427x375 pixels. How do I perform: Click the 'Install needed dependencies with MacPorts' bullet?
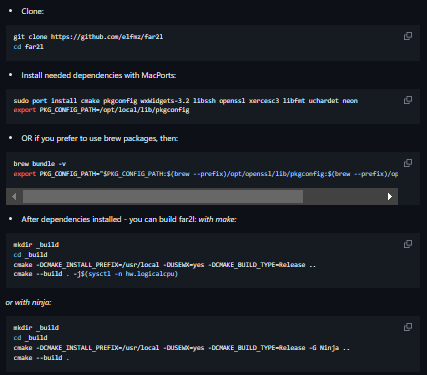click(x=99, y=75)
